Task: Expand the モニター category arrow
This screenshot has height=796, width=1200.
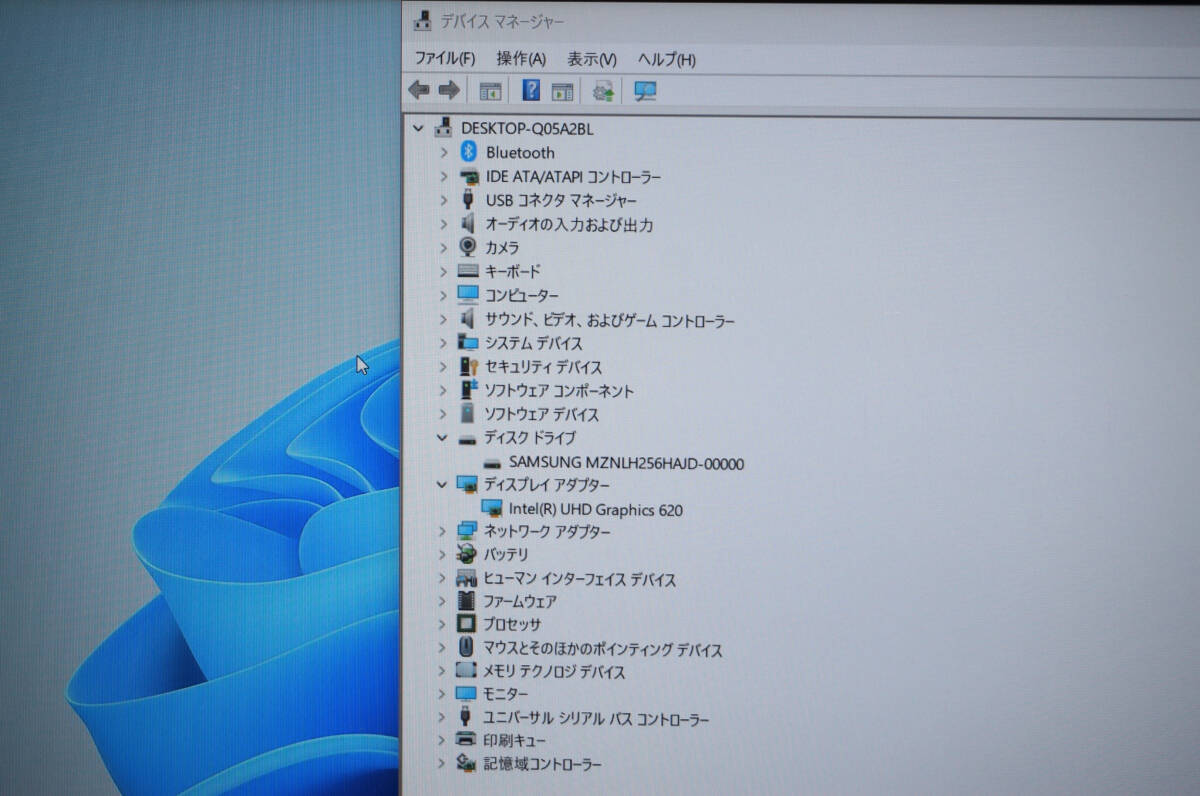Action: (x=443, y=694)
